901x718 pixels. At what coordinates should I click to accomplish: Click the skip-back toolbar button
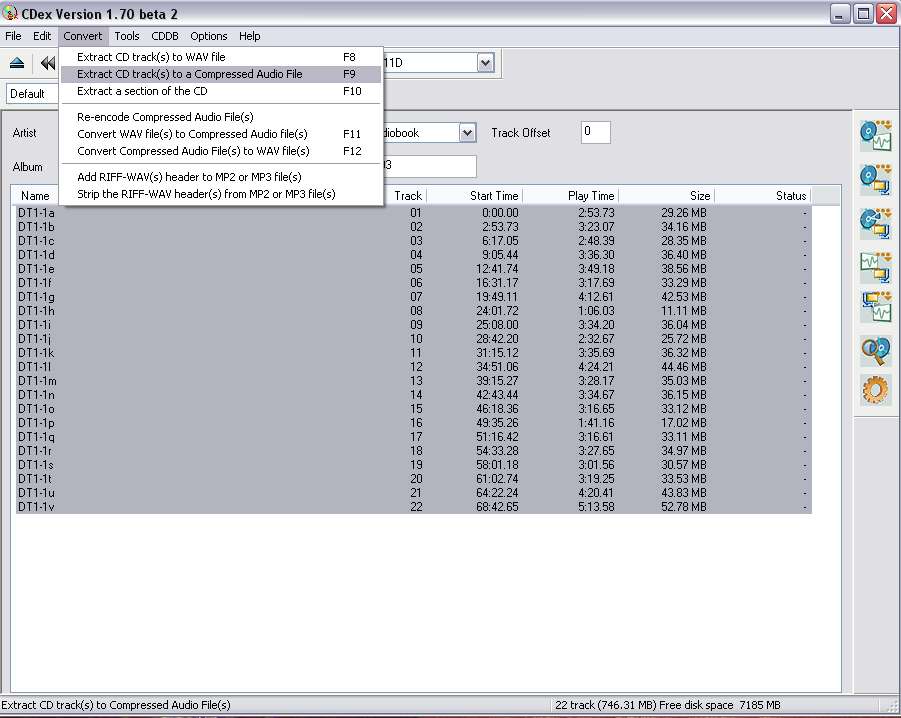(x=48, y=63)
